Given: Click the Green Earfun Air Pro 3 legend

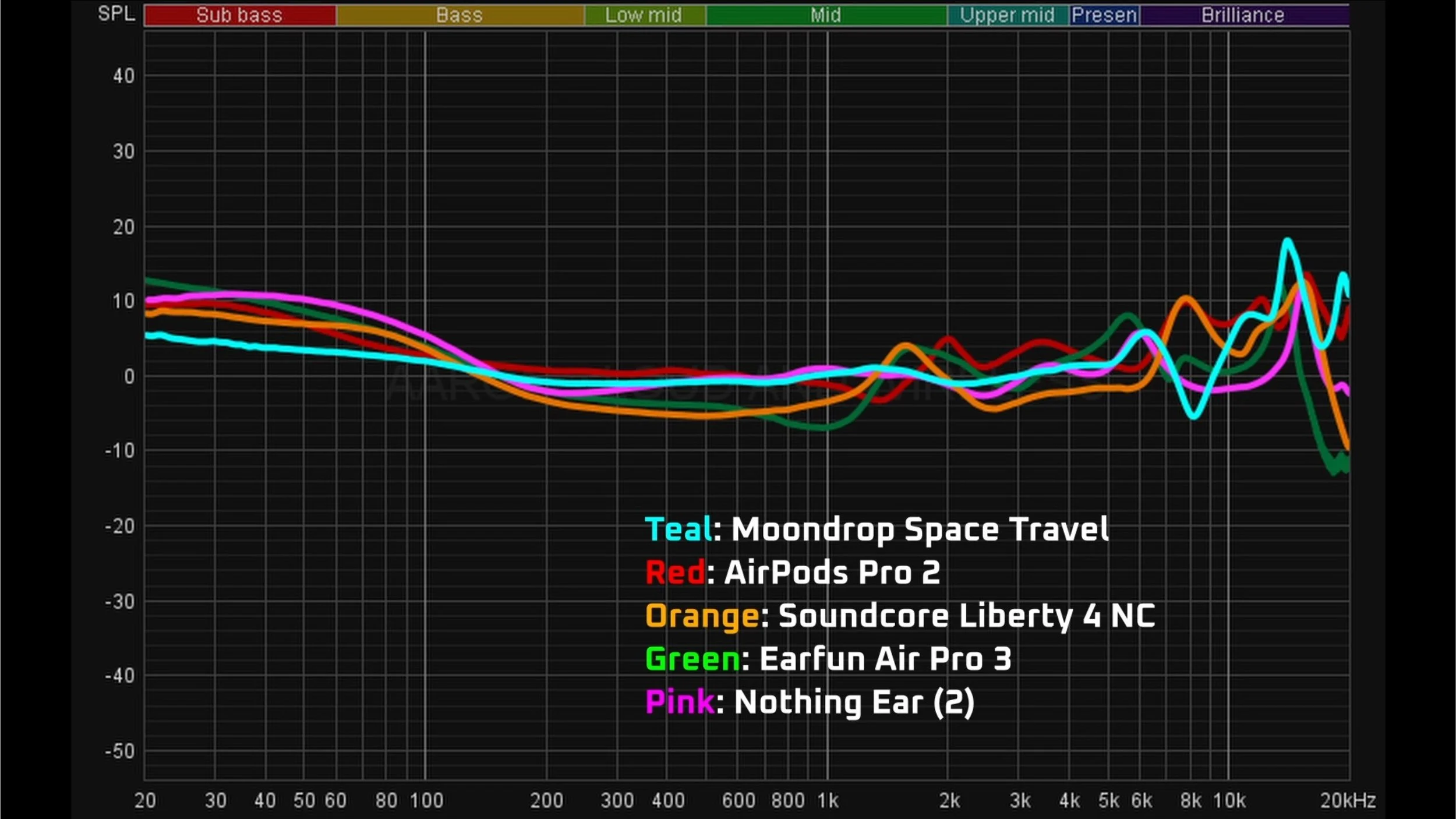Looking at the screenshot, I should tap(828, 659).
